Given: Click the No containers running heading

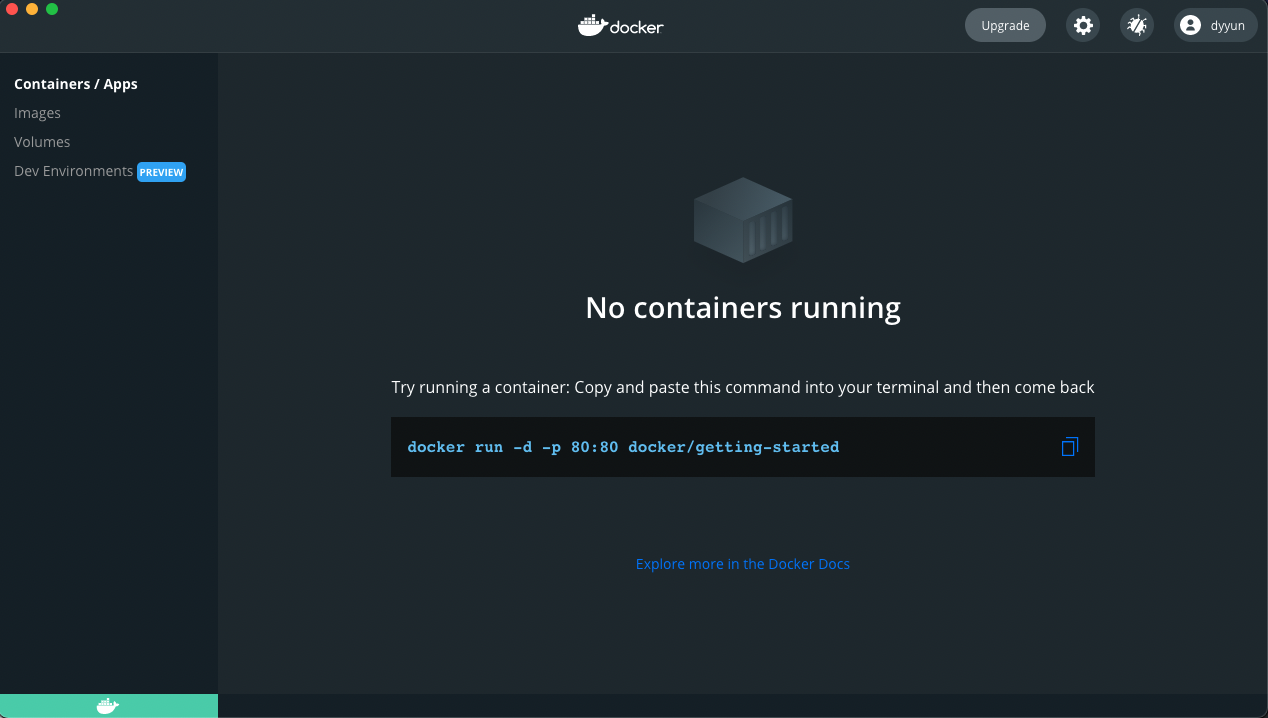Looking at the screenshot, I should (x=743, y=307).
